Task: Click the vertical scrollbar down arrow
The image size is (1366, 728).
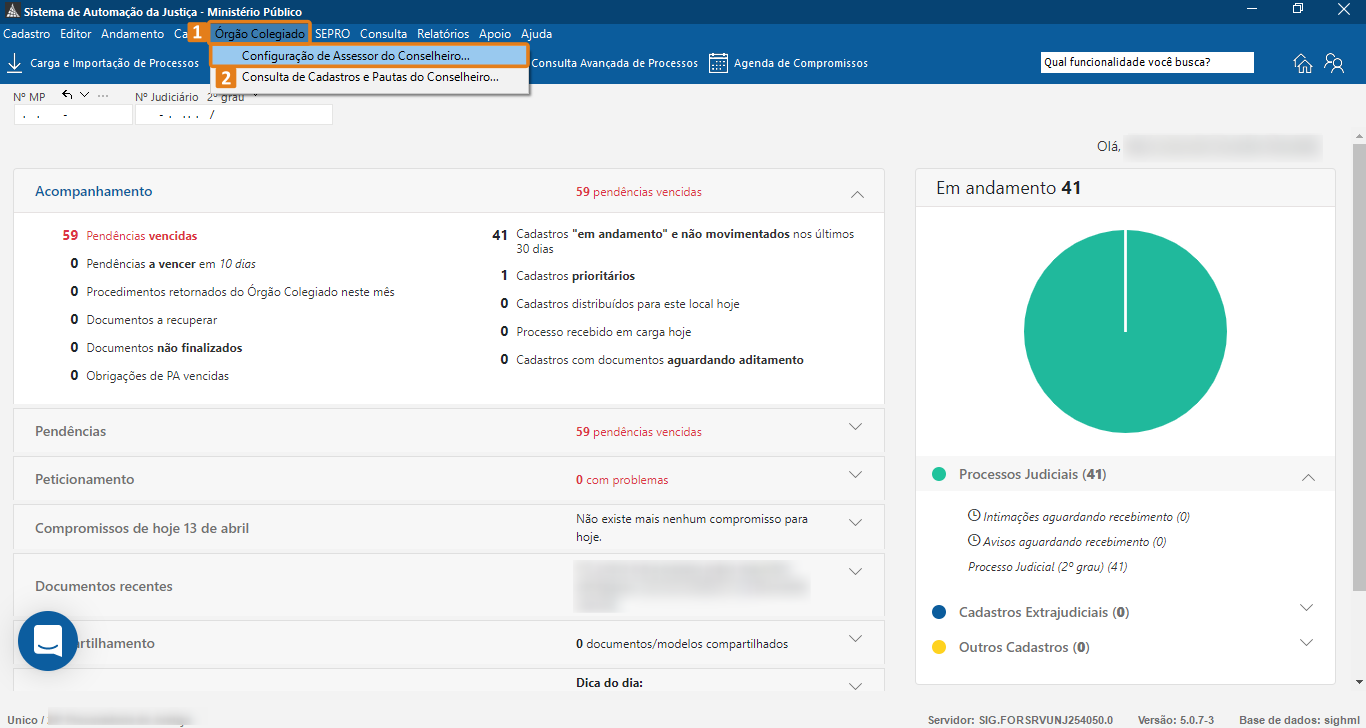Action: 1359,681
